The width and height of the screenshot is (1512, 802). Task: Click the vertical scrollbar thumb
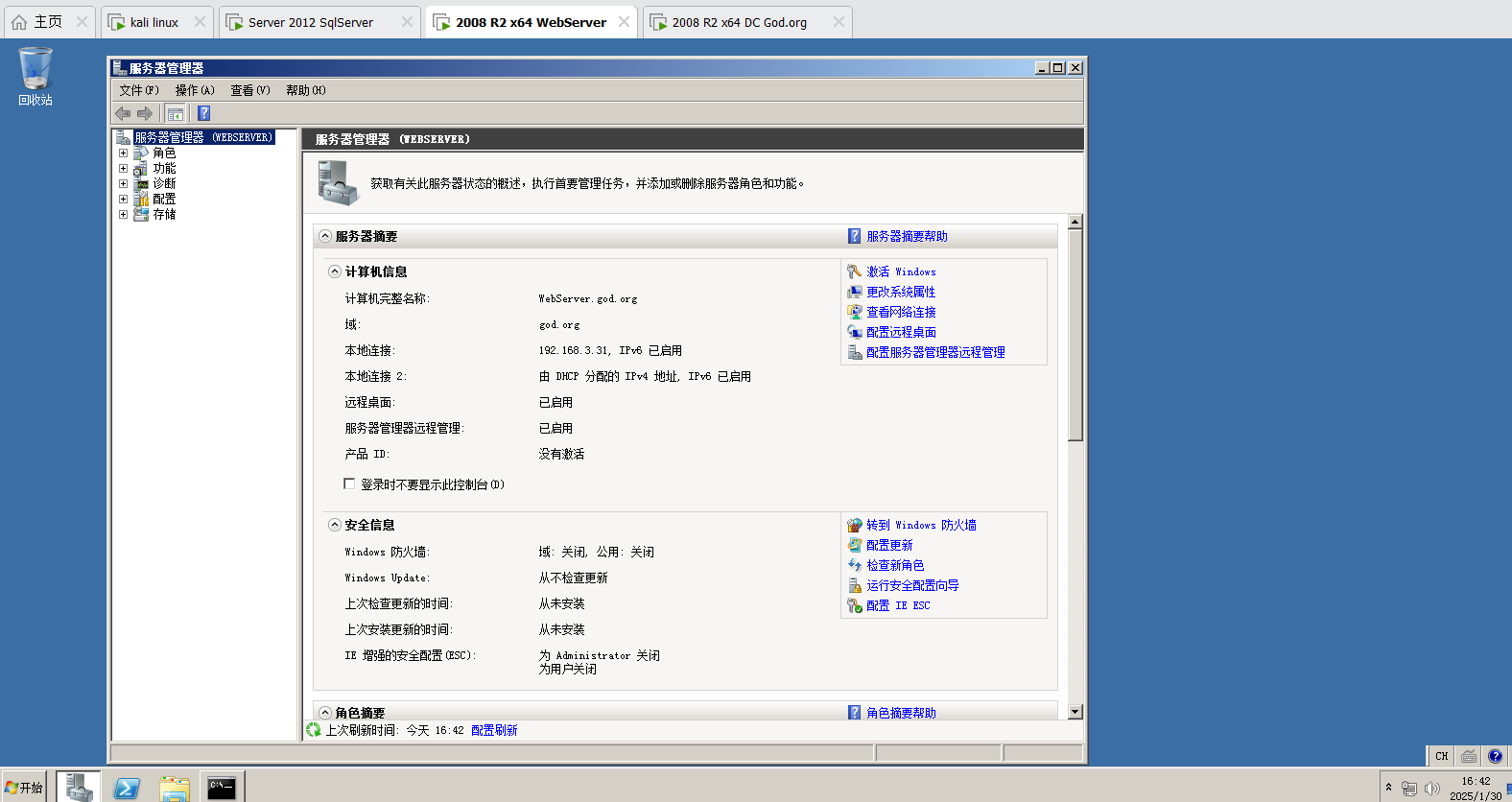1075,336
